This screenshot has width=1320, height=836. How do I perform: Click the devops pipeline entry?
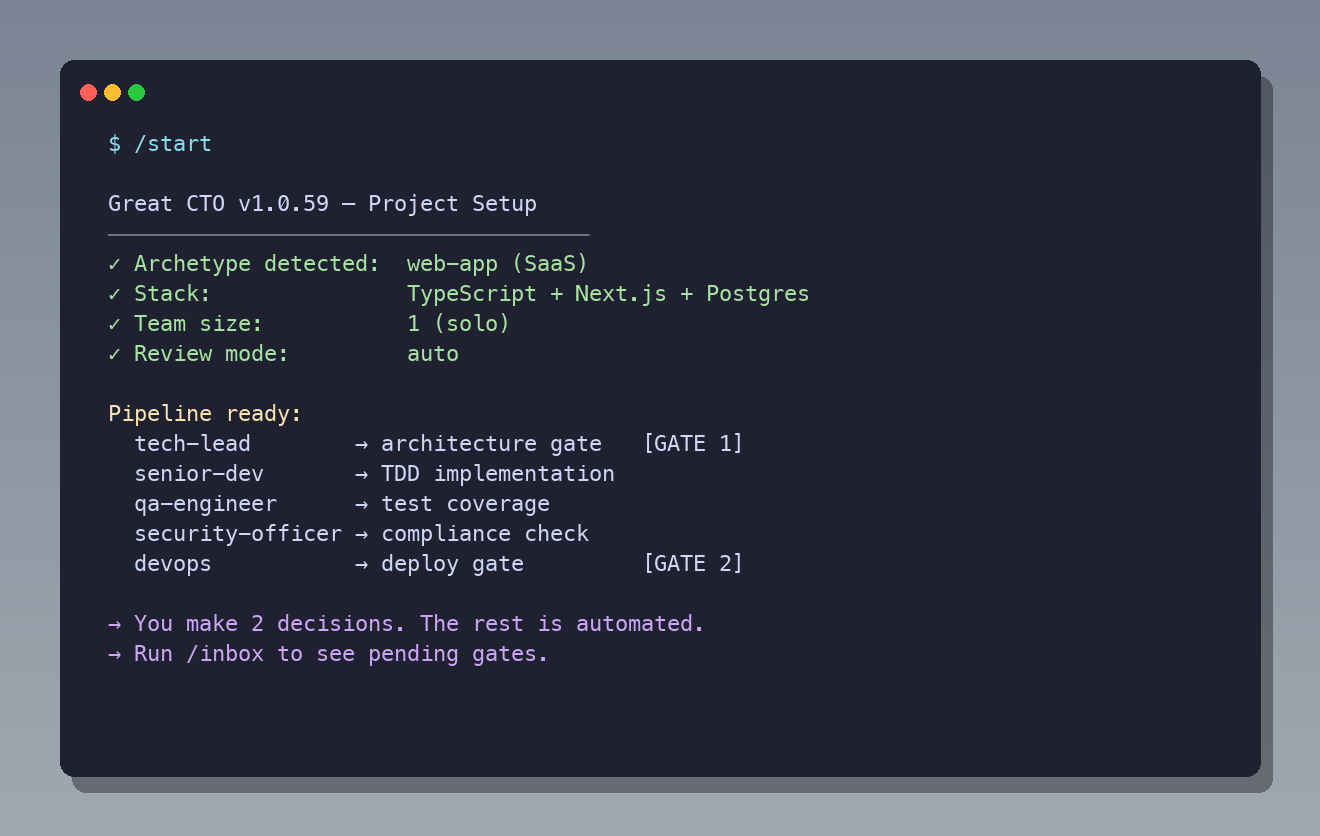[173, 564]
